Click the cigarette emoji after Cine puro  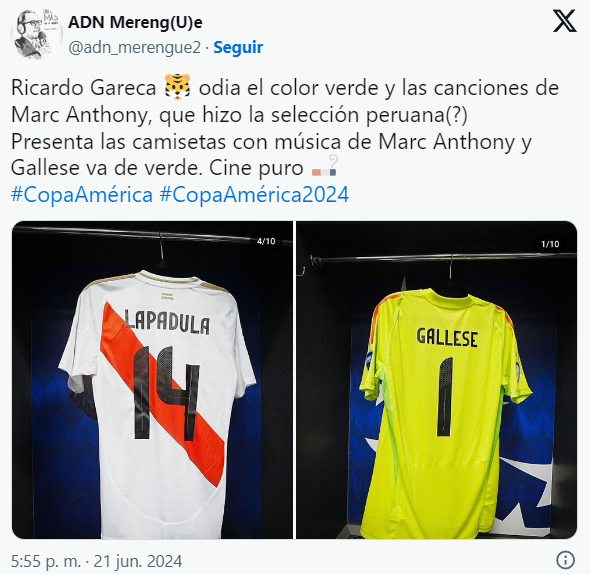tap(324, 167)
